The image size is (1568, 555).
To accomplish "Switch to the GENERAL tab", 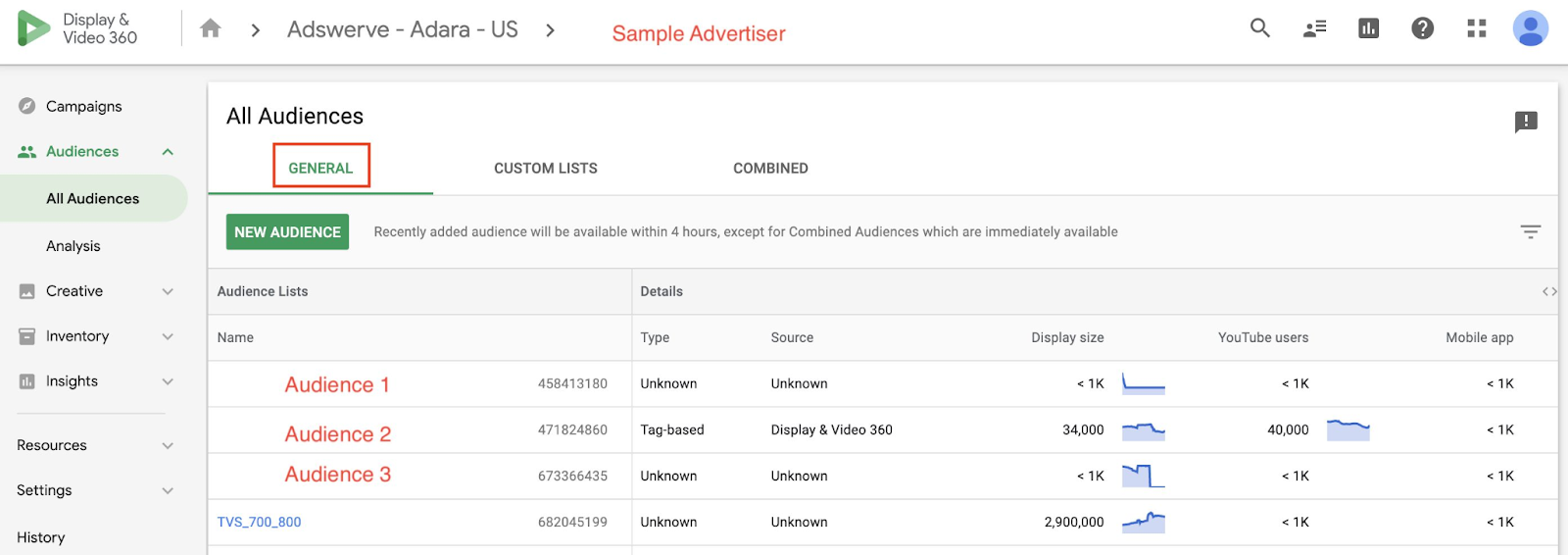I will click(x=320, y=168).
